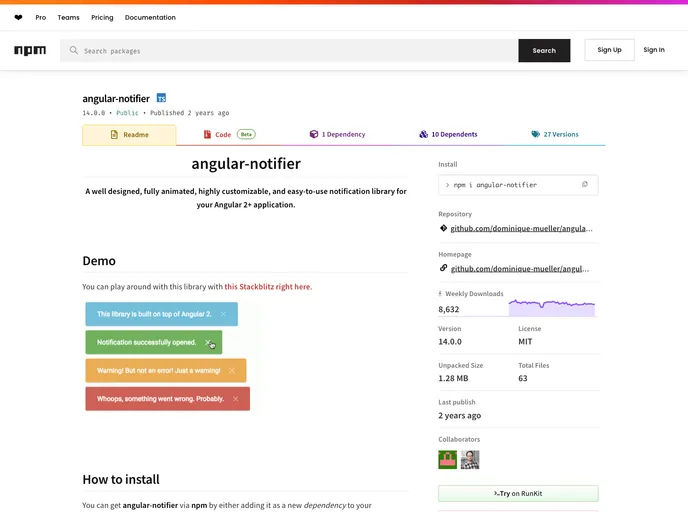
Task: Click the Sign In link
Action: (654, 50)
